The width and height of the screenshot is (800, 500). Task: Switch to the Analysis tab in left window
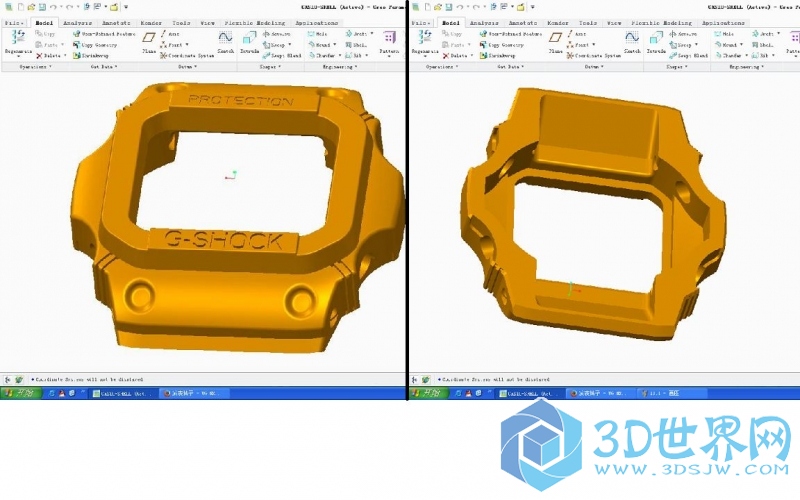click(x=78, y=23)
